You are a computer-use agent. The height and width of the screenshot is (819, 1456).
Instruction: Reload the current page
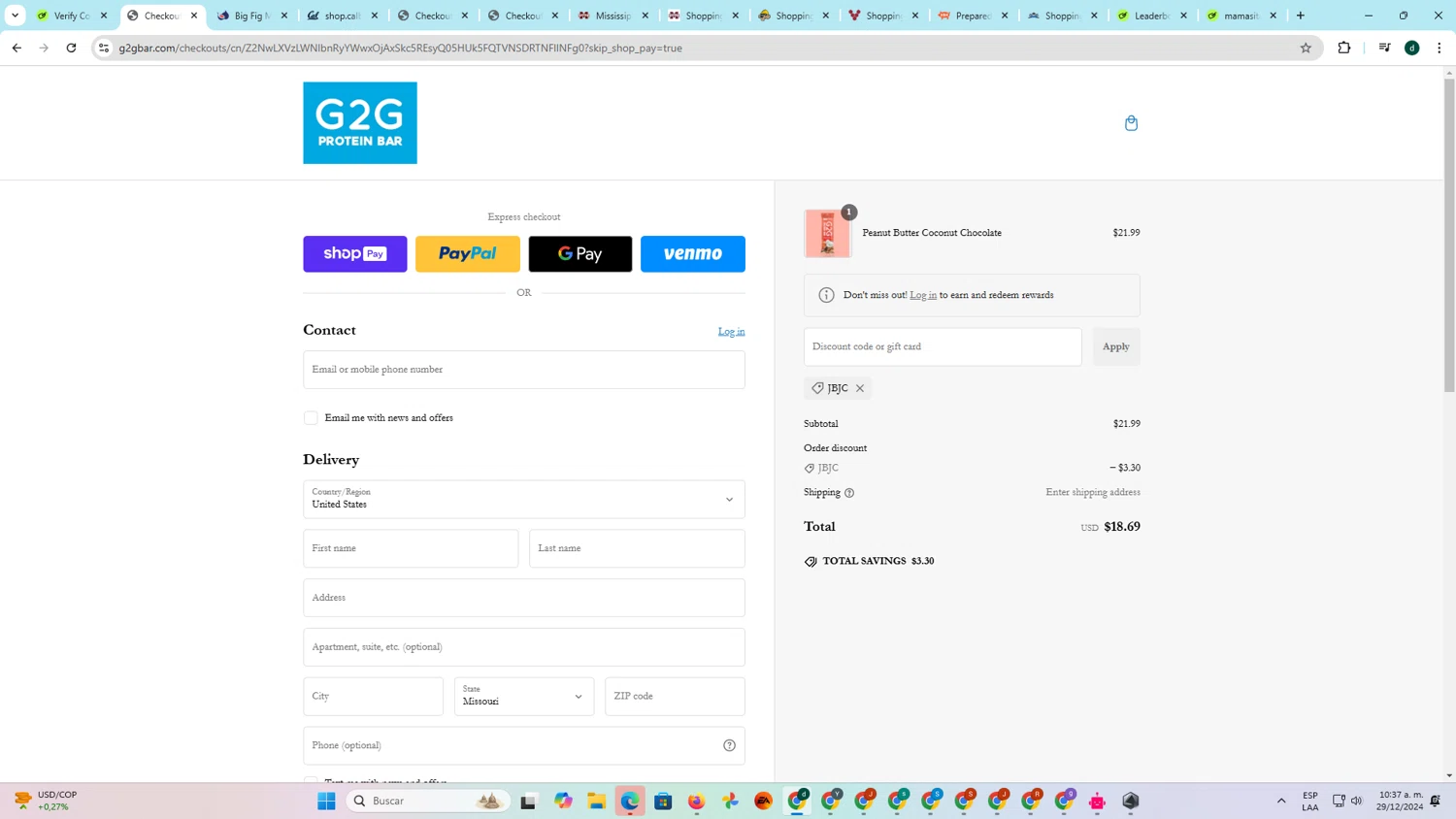[x=71, y=48]
